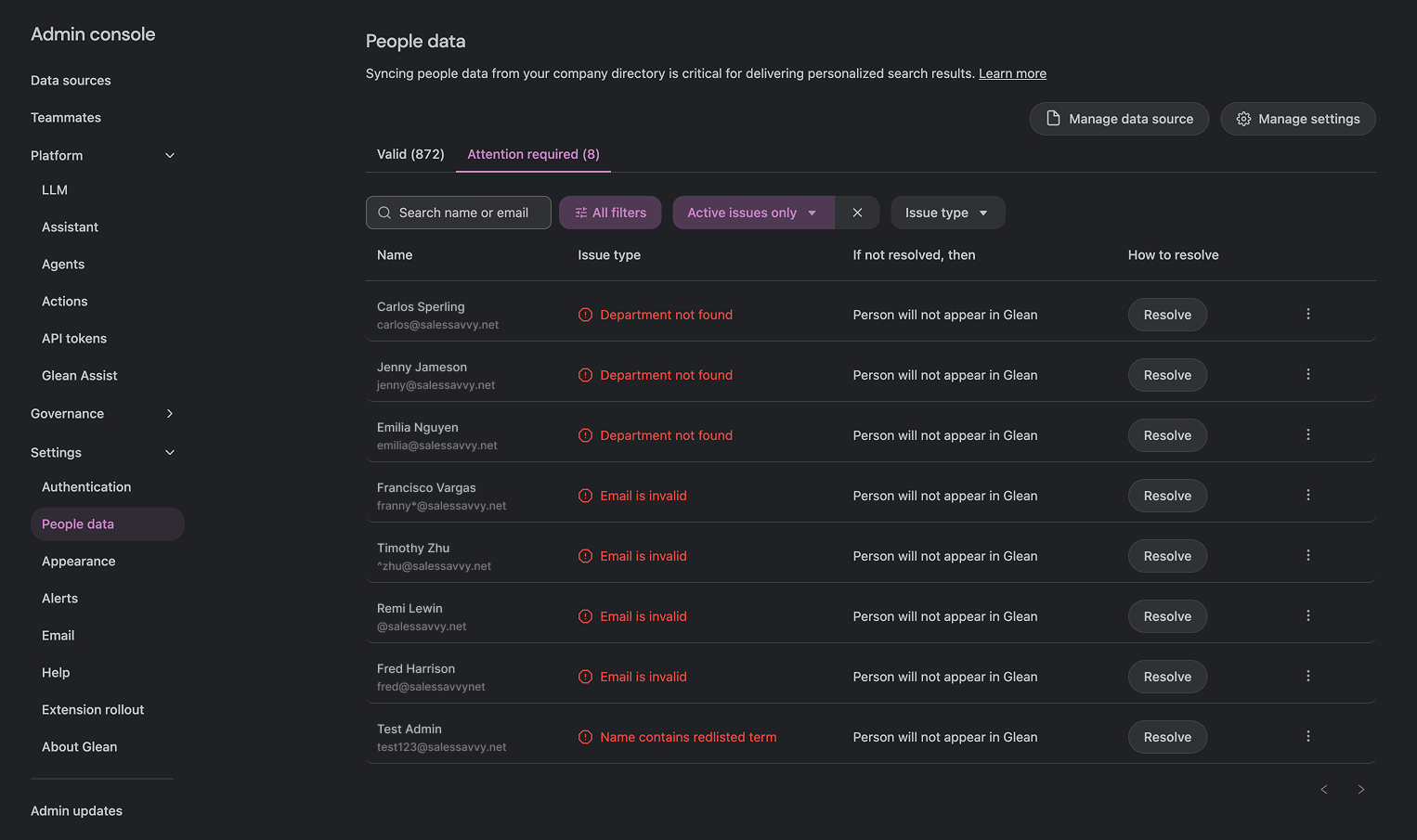This screenshot has height=840, width=1417.
Task: Go to the next page arrow
Action: pyautogui.click(x=1360, y=790)
